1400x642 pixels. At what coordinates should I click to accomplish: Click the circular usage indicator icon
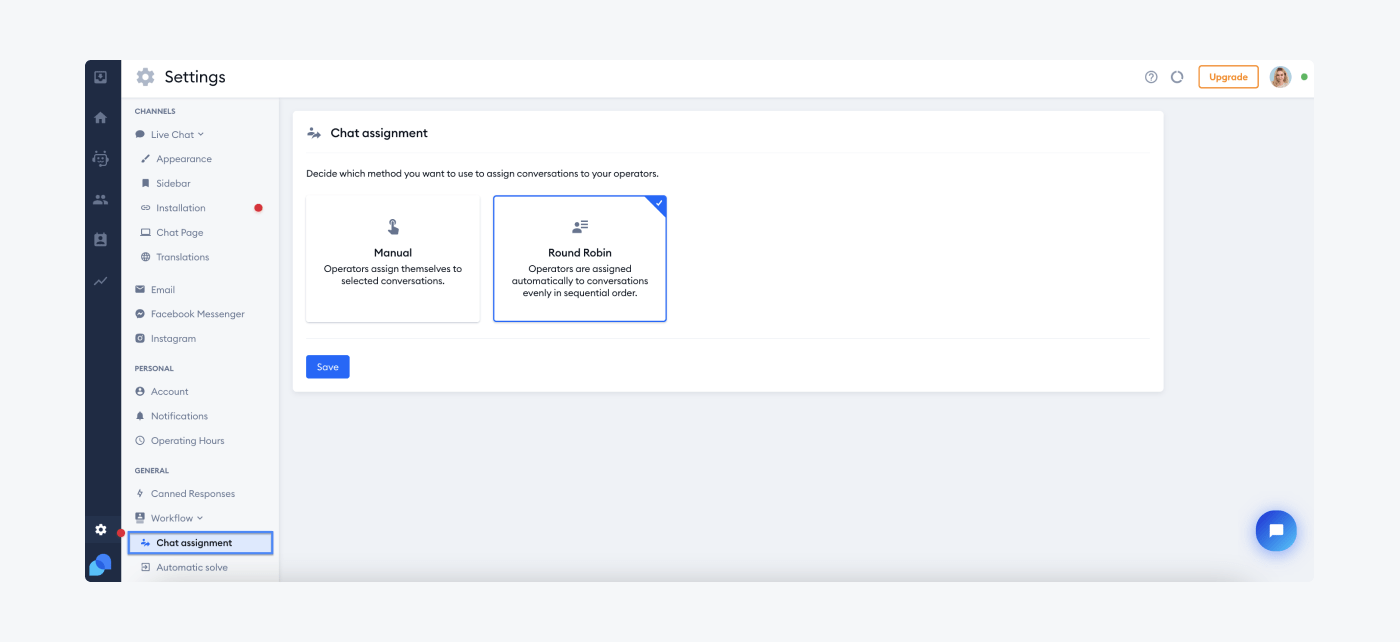pos(1177,77)
